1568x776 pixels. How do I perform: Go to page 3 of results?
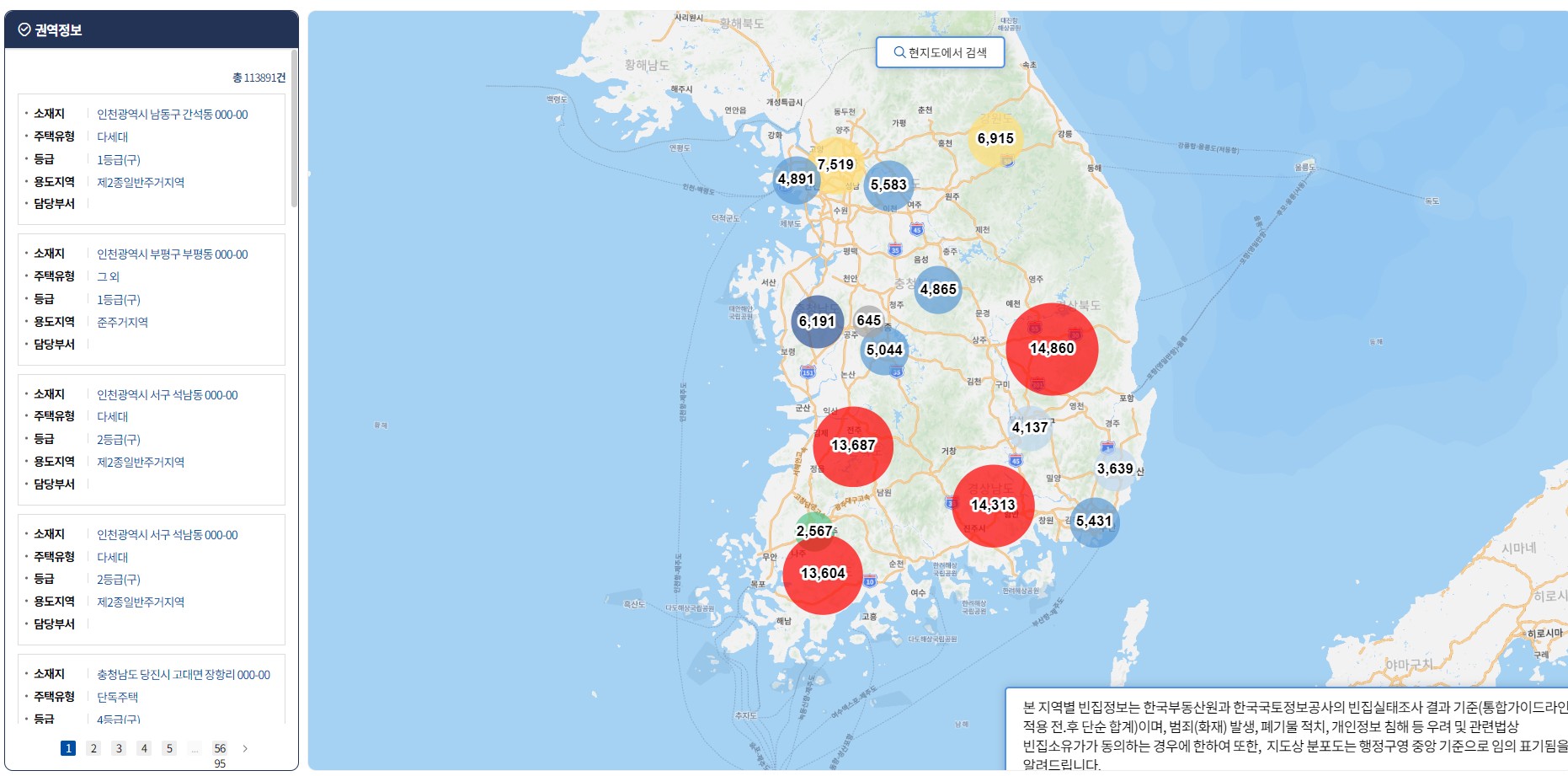[x=119, y=748]
